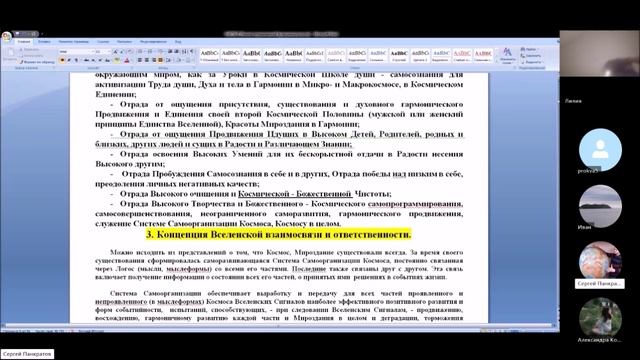Click the Find button in Editing group
Viewport: 640px width, 360px height.
click(x=529, y=49)
